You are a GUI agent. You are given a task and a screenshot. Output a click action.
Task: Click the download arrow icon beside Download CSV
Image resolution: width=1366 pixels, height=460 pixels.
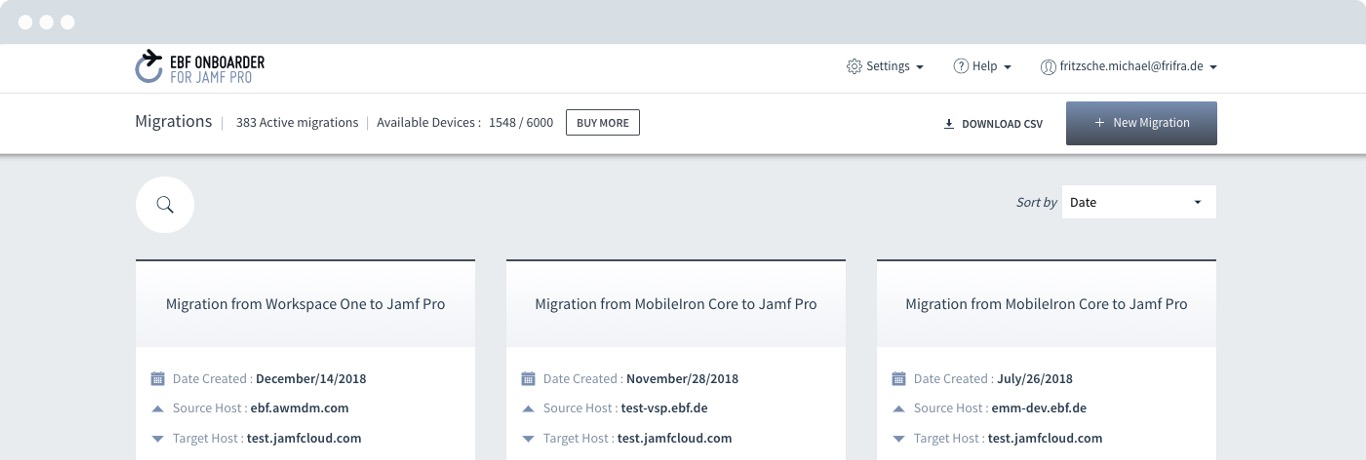pyautogui.click(x=949, y=124)
